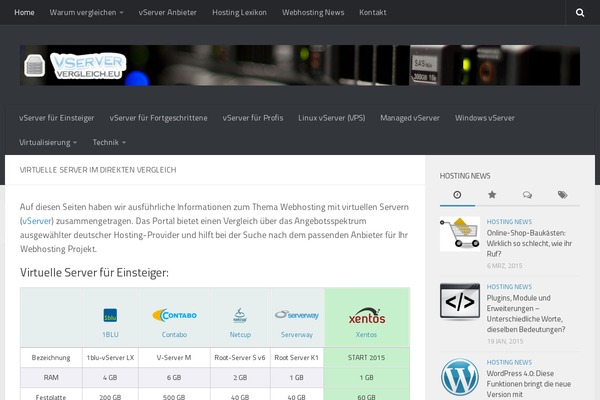600x400 pixels.
Task: Click the Contabo provider logo
Action: coord(174,315)
